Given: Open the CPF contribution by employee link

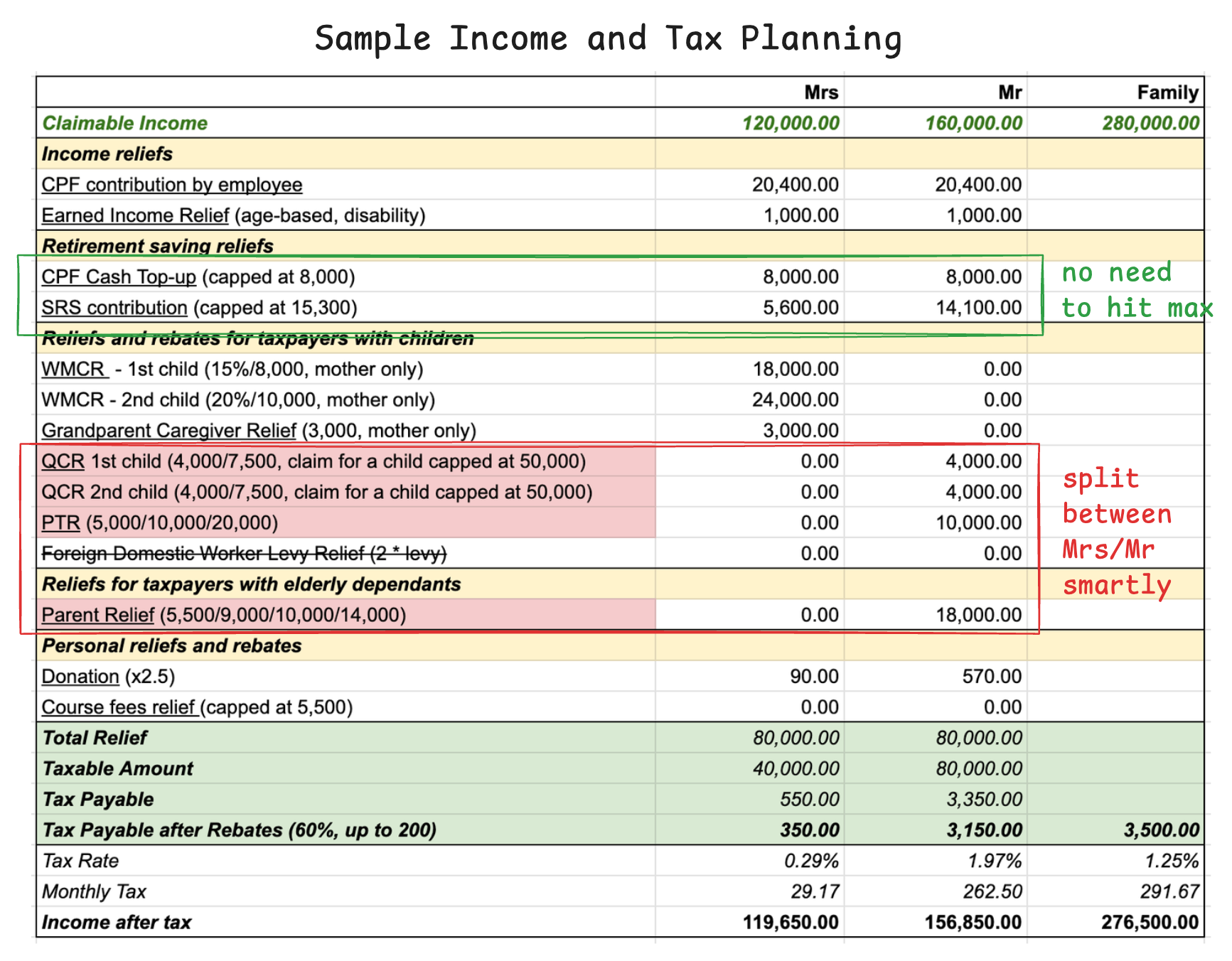Looking at the screenshot, I should coord(171,185).
